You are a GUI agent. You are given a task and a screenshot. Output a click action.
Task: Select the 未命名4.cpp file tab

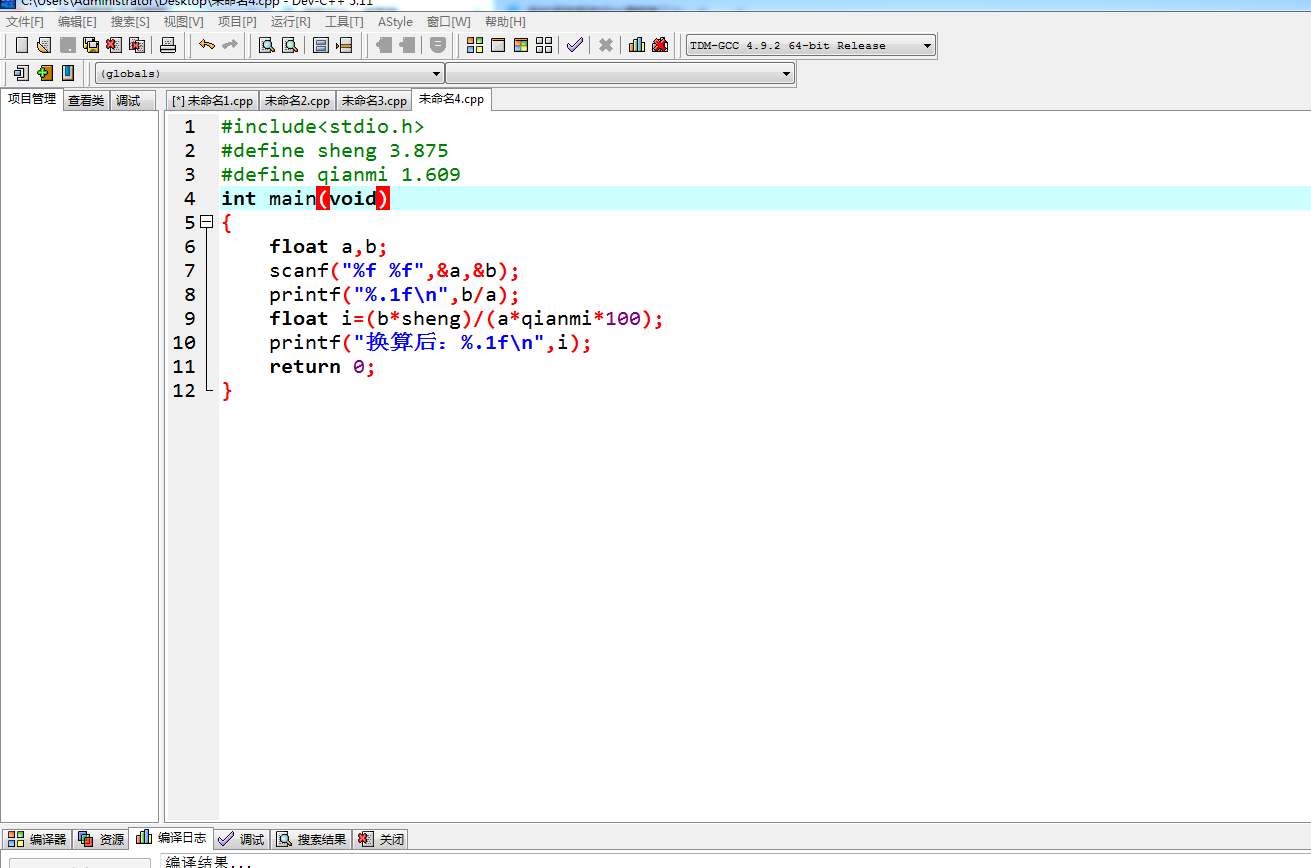(x=451, y=99)
